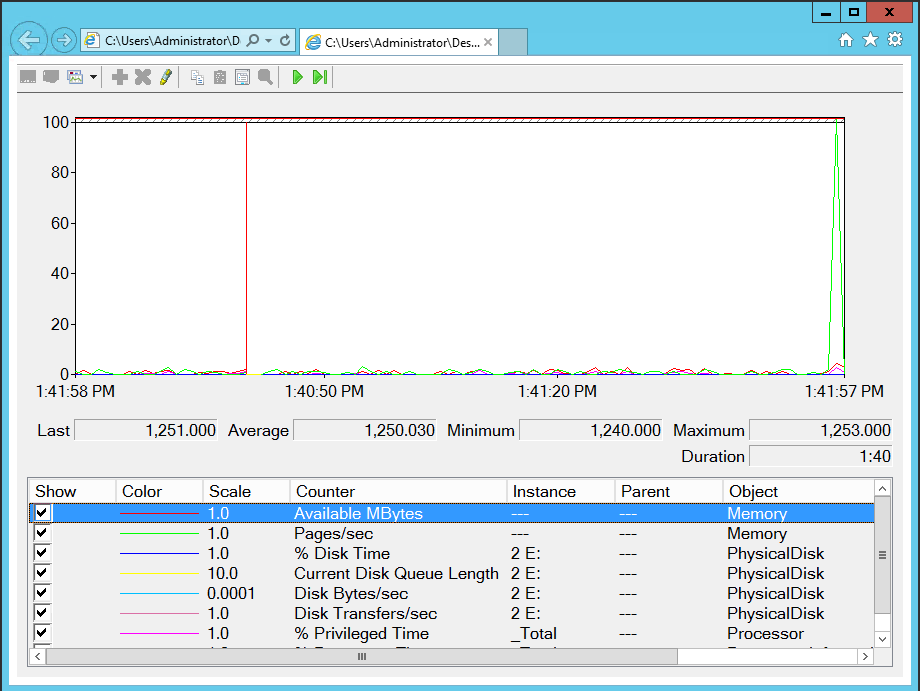Go back with the browser Back arrow
Viewport: 920px width, 691px height.
29,40
